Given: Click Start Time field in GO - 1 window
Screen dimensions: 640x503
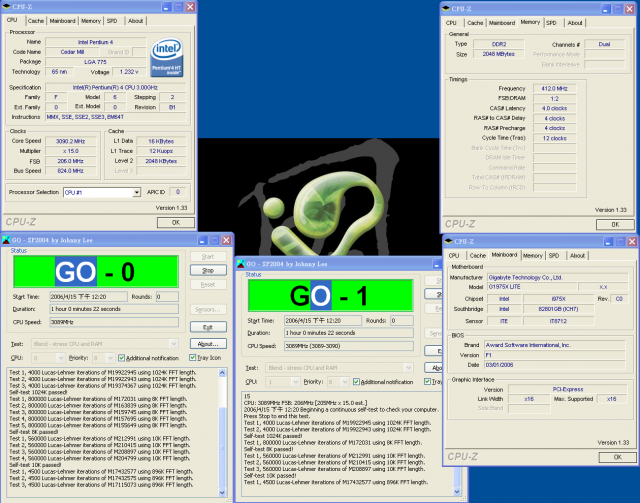Looking at the screenshot, I should coord(323,320).
